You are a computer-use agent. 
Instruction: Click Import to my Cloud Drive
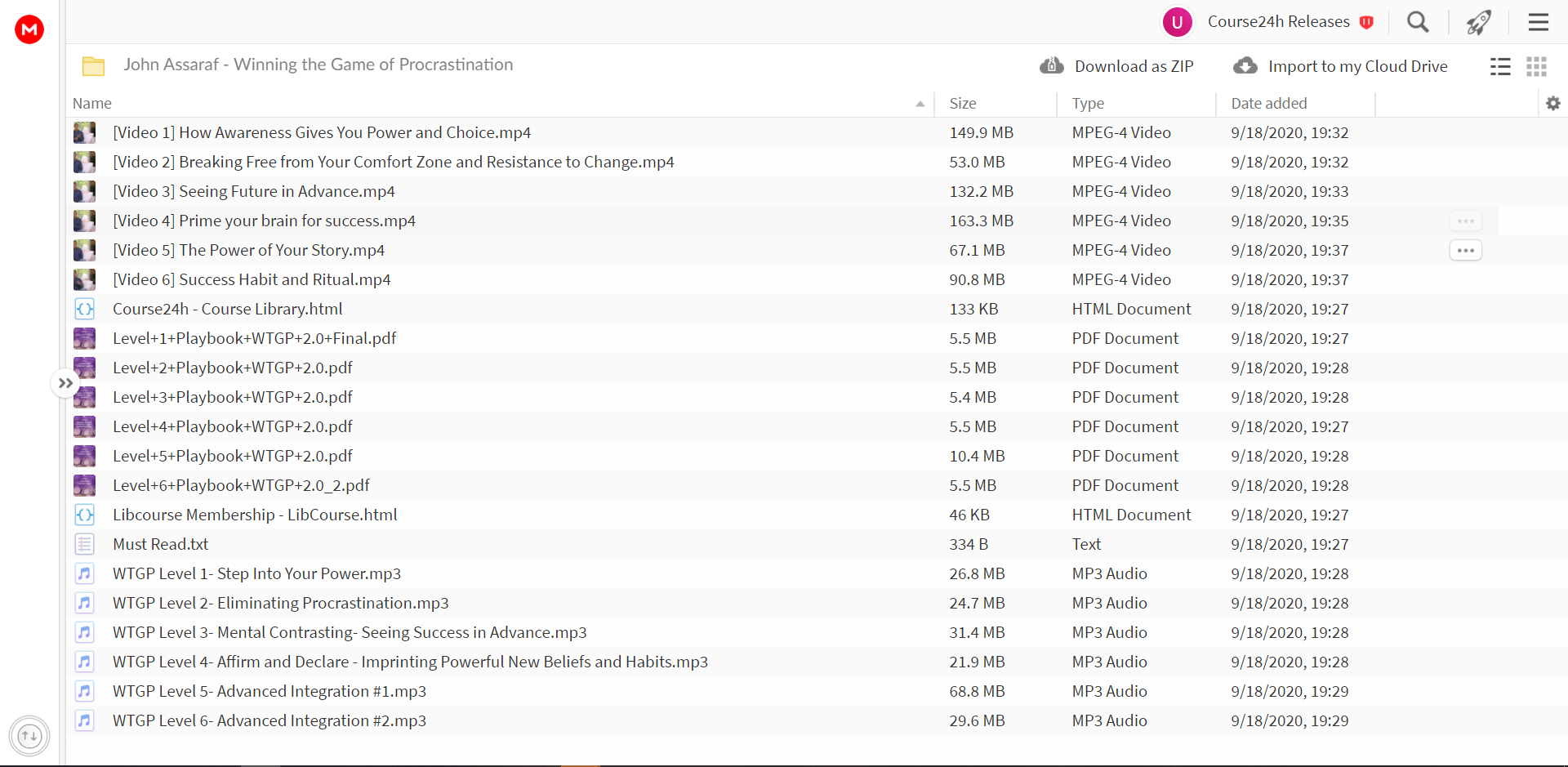(1340, 66)
